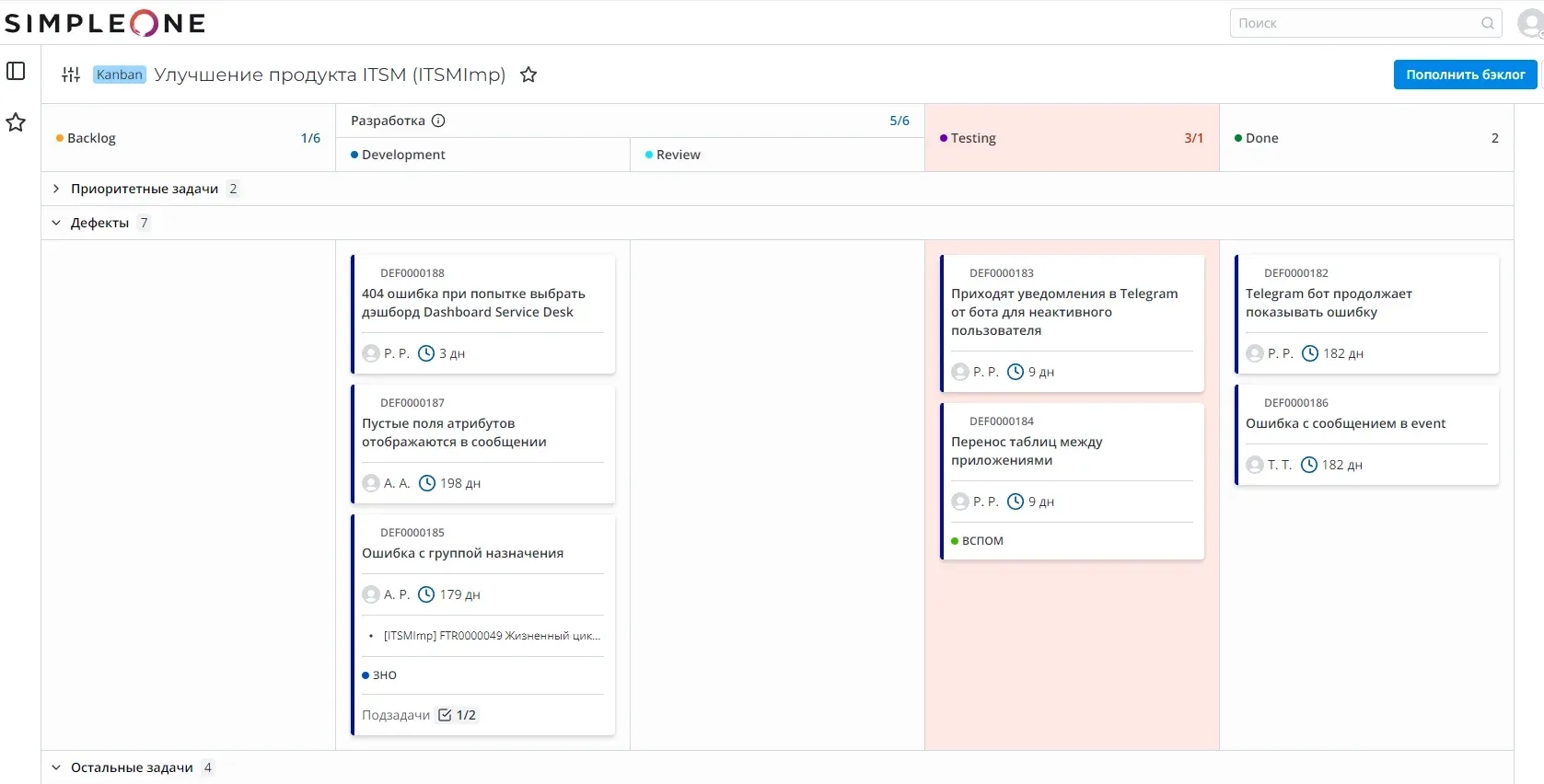1544x784 pixels.
Task: Click ЗНО tag on DEF0000185
Action: [379, 675]
